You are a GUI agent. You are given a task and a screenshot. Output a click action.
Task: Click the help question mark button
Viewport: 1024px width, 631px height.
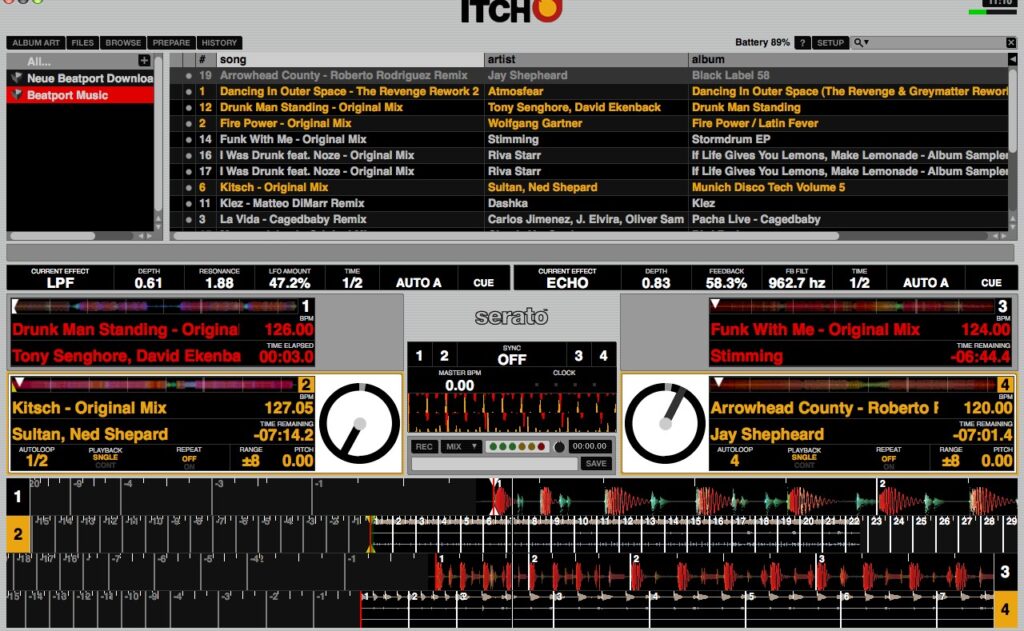(802, 43)
